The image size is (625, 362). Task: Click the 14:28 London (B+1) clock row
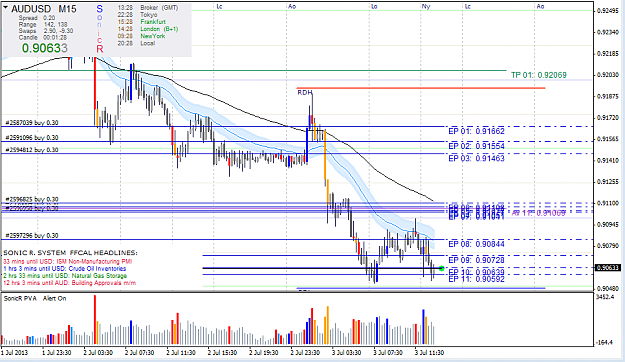148,29
